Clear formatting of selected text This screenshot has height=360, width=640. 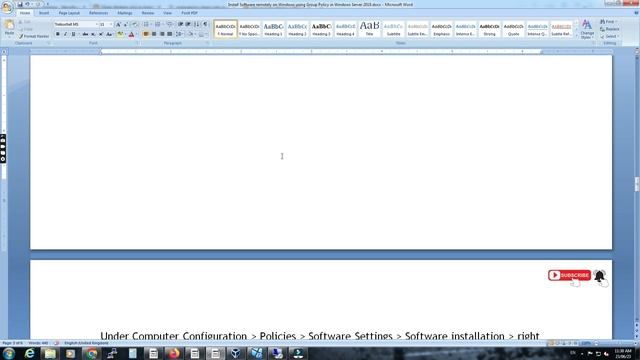click(x=135, y=24)
